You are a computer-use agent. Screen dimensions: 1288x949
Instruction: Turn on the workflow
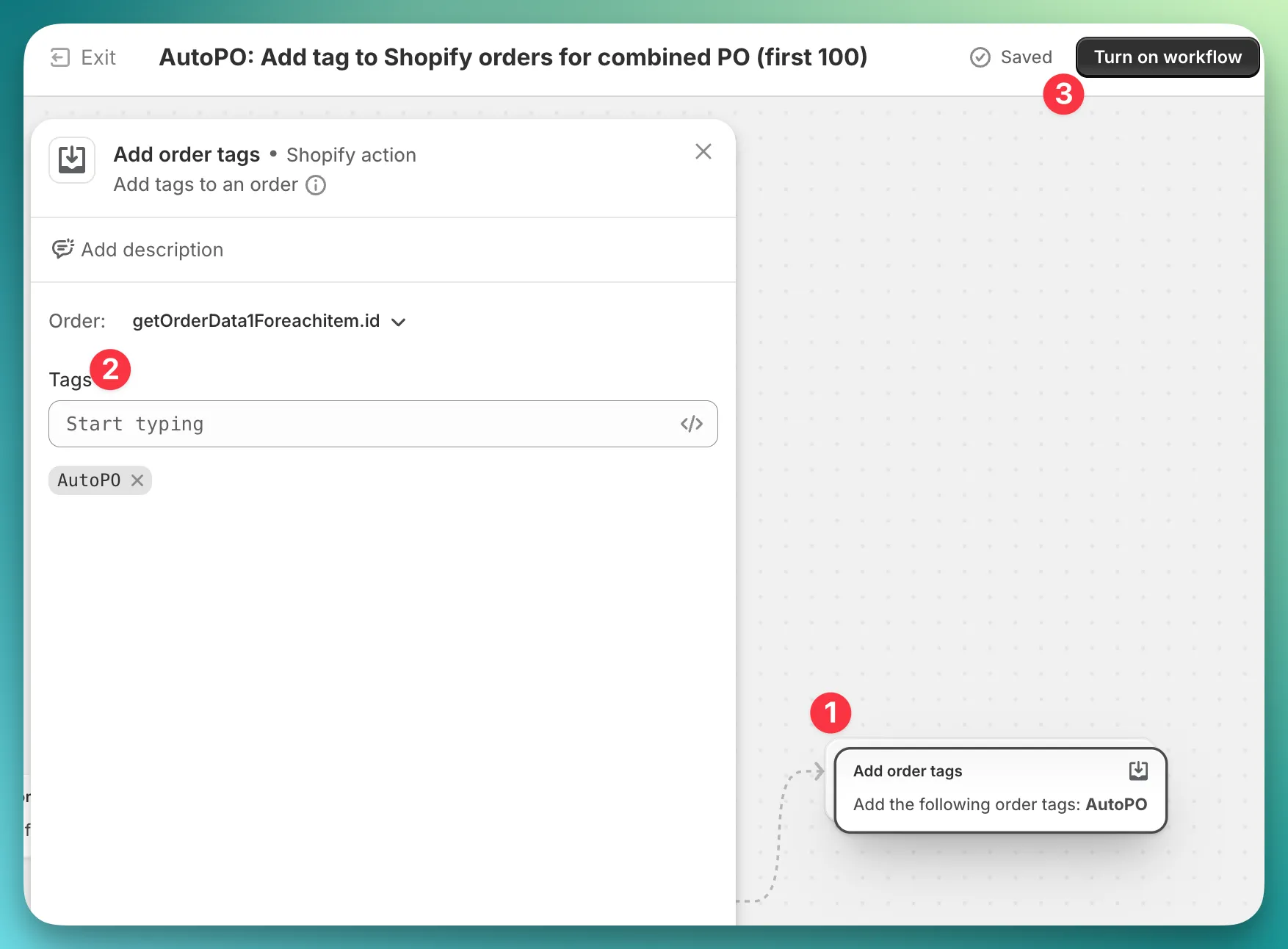(1167, 57)
